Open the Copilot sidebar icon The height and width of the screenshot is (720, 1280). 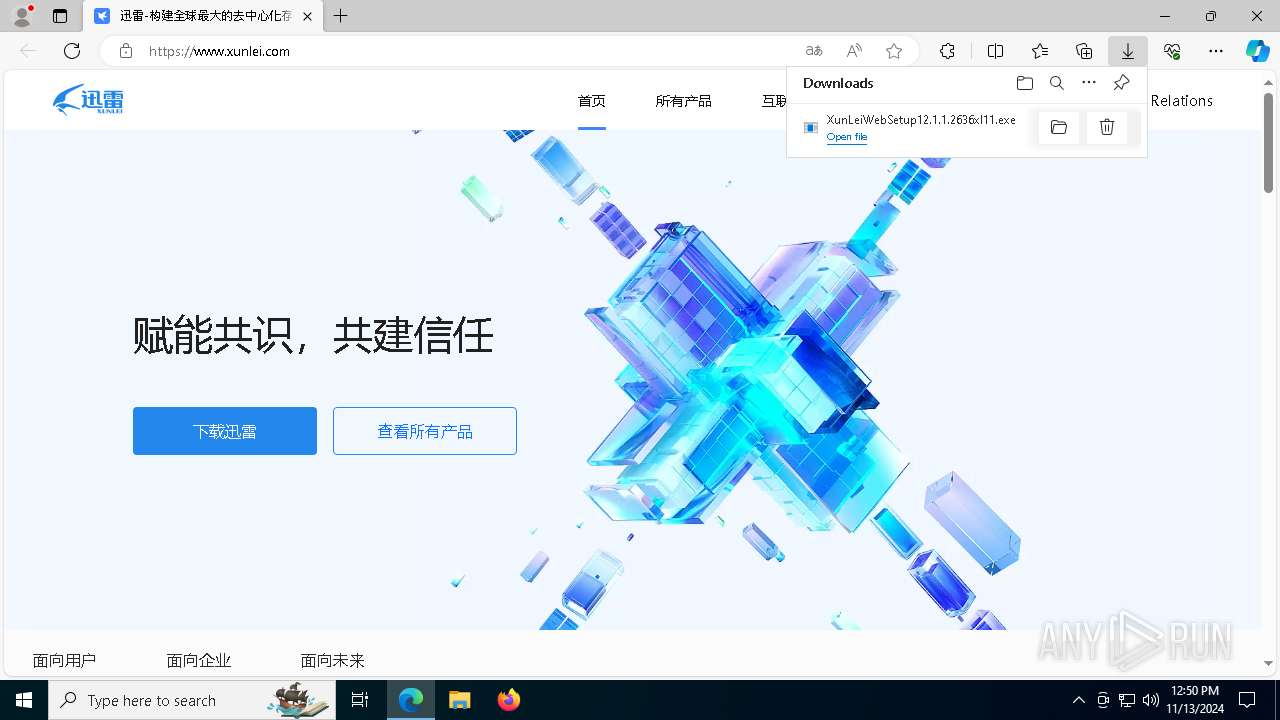pyautogui.click(x=1258, y=51)
